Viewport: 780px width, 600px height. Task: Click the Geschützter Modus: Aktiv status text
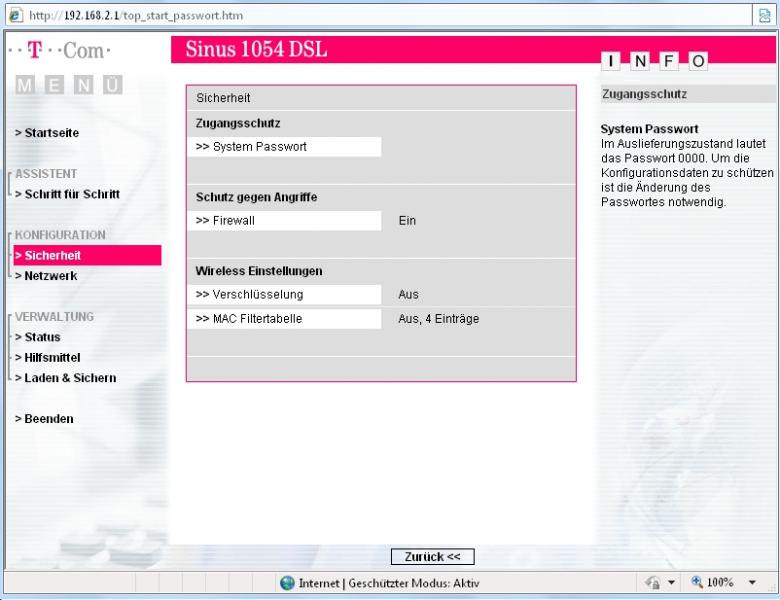tap(414, 583)
